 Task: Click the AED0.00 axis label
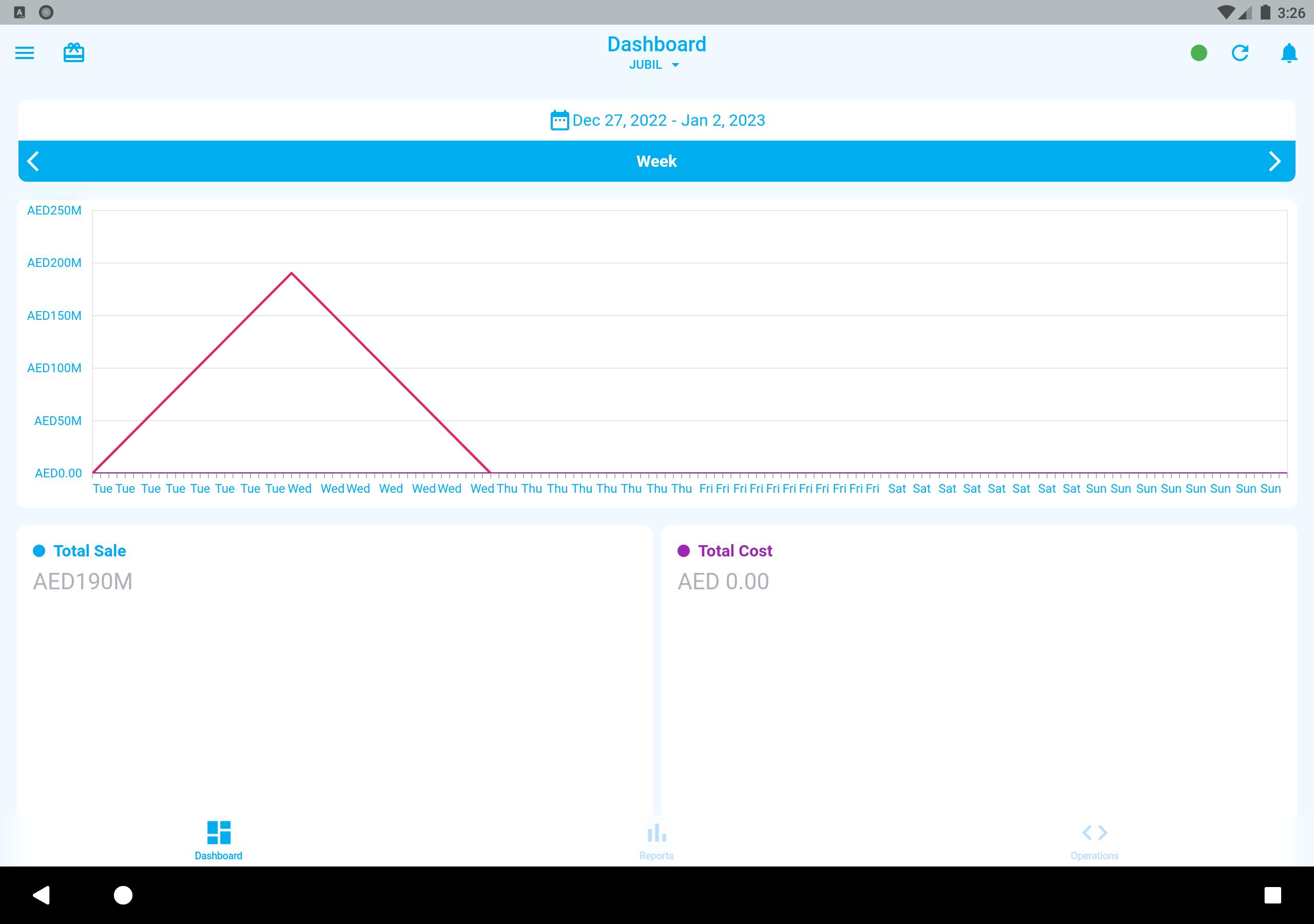coord(59,473)
